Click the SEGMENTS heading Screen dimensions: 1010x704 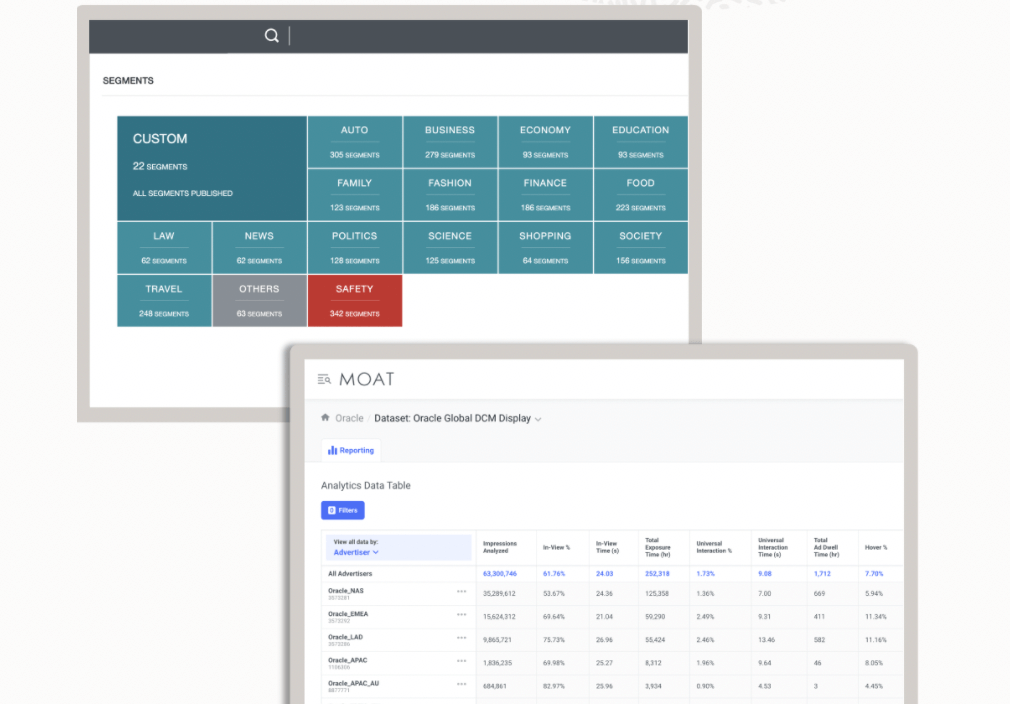coord(128,81)
